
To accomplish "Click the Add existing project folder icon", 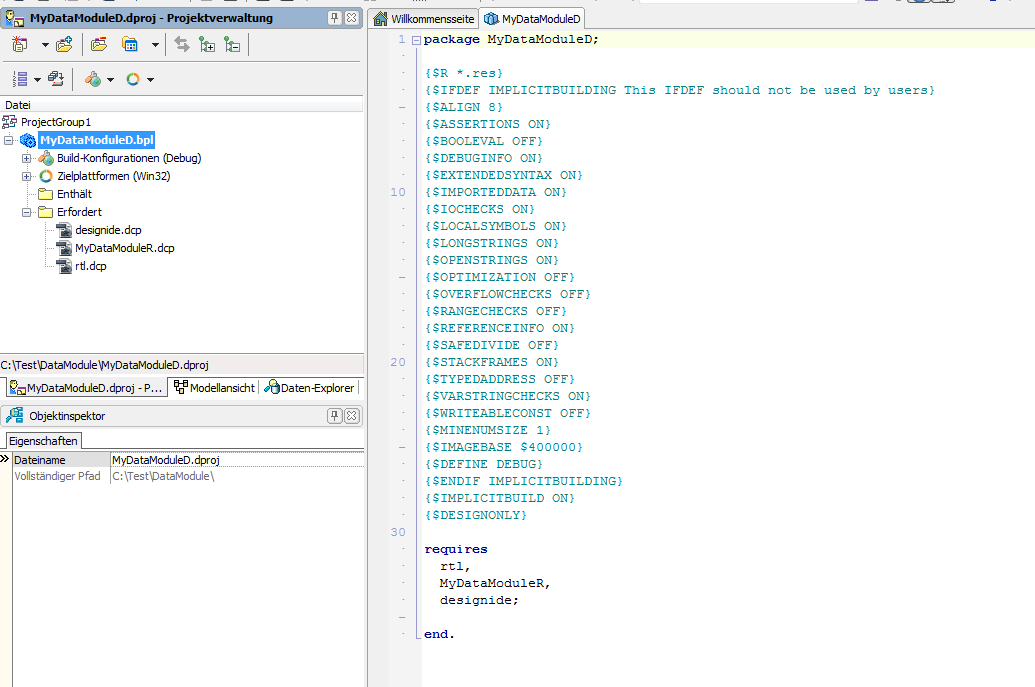I will [64, 44].
